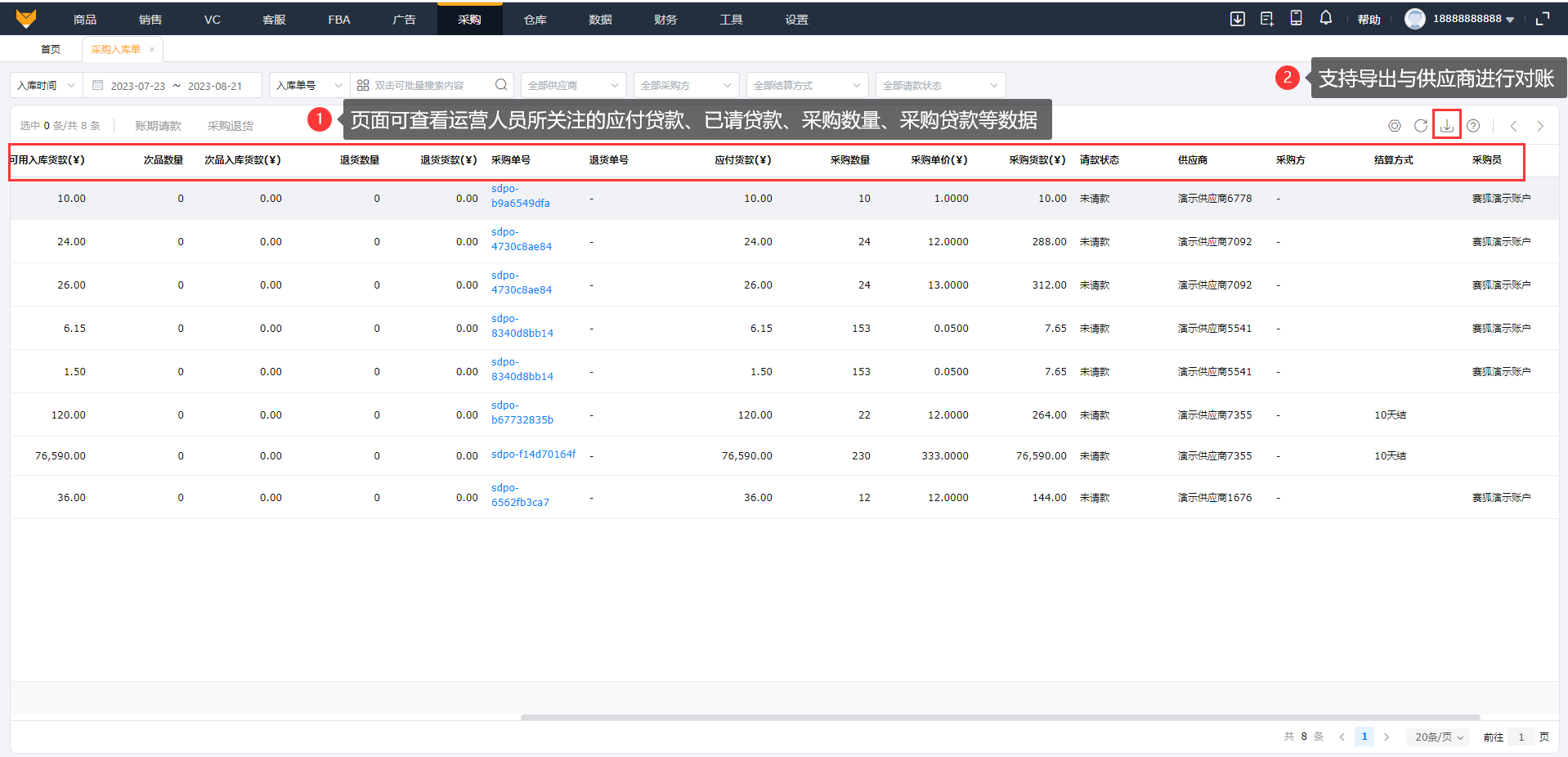Screen dimensions: 1568x757
Task: Click the 账期请款 button
Action: 158,126
